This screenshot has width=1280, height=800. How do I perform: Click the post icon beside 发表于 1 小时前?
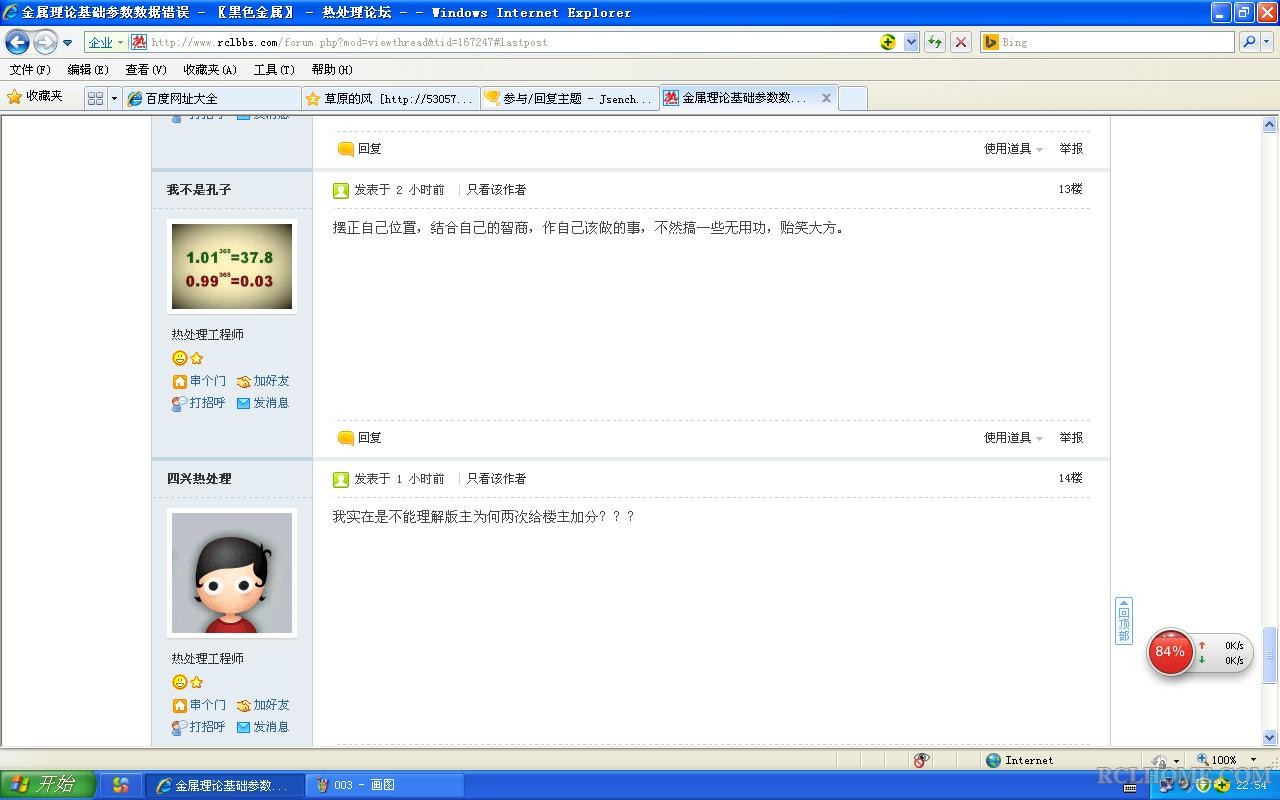click(341, 479)
